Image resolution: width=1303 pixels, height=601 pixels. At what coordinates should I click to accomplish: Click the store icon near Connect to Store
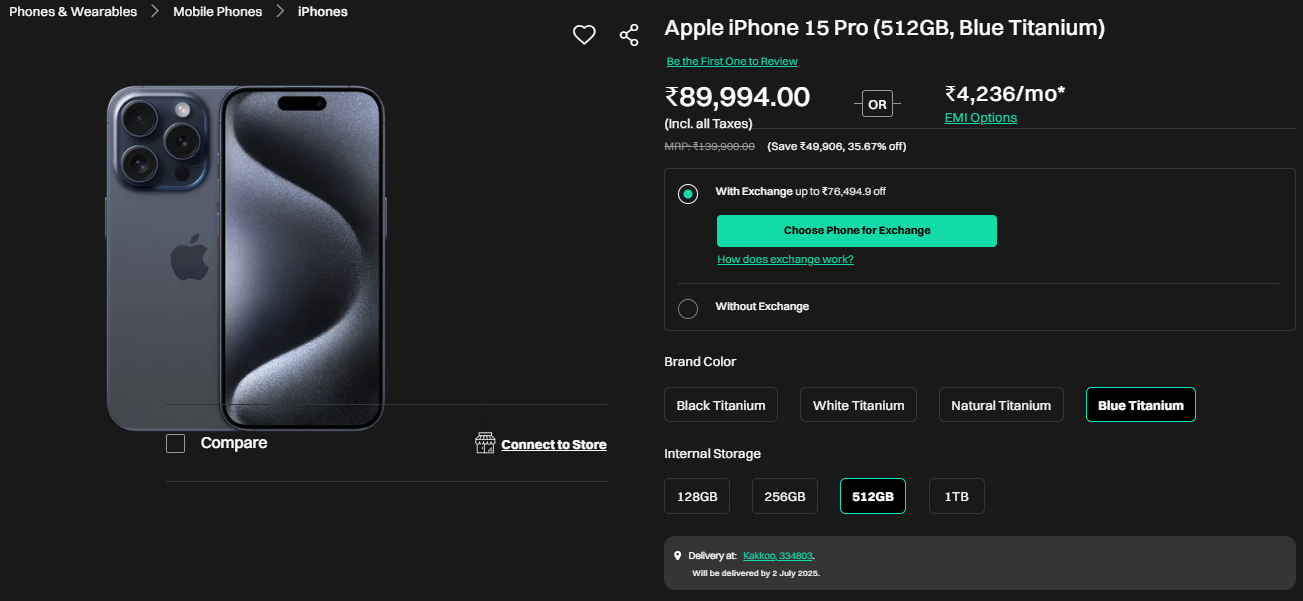[485, 443]
